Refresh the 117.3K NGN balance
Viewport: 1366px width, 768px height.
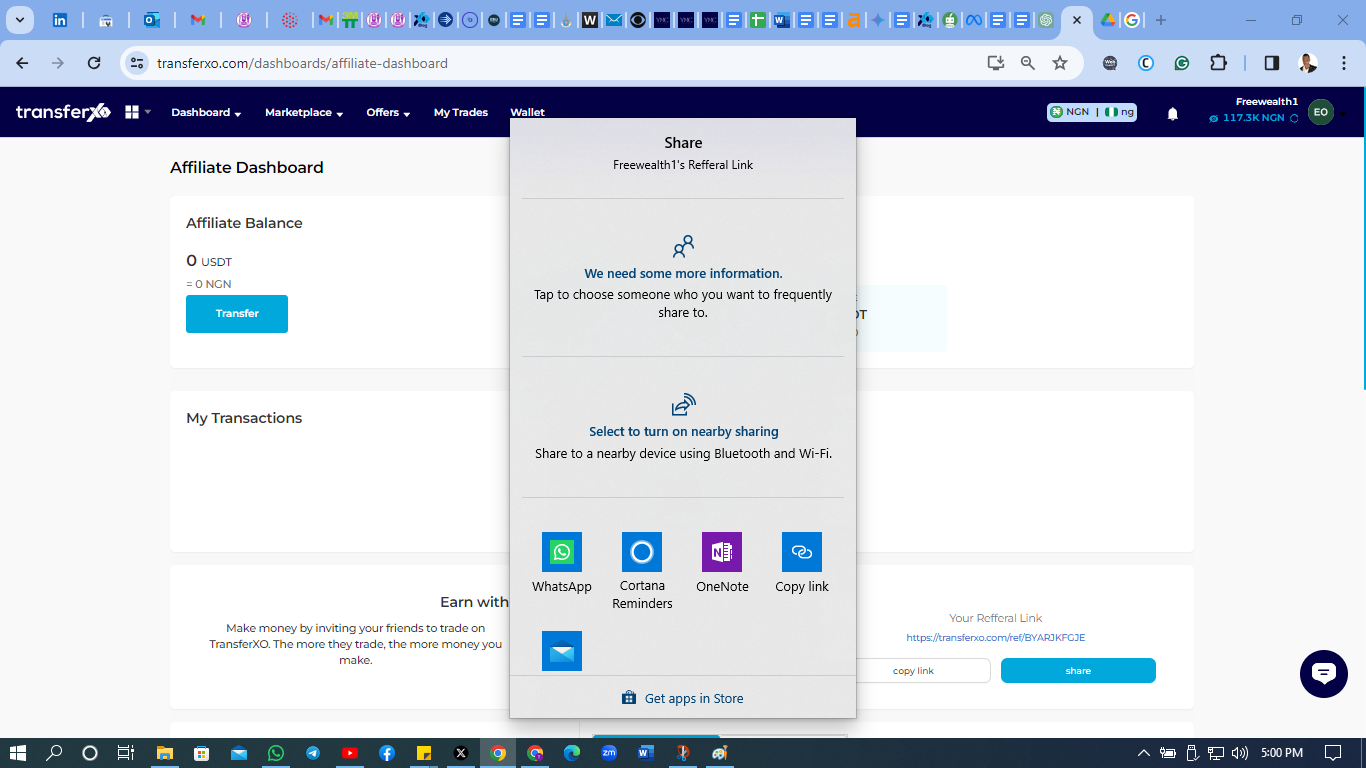click(1294, 118)
